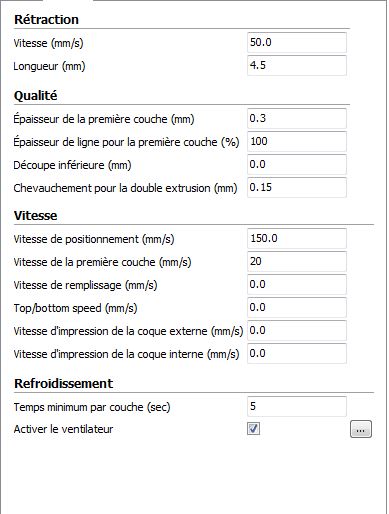Click the Activer le ventilateur label

[63, 429]
